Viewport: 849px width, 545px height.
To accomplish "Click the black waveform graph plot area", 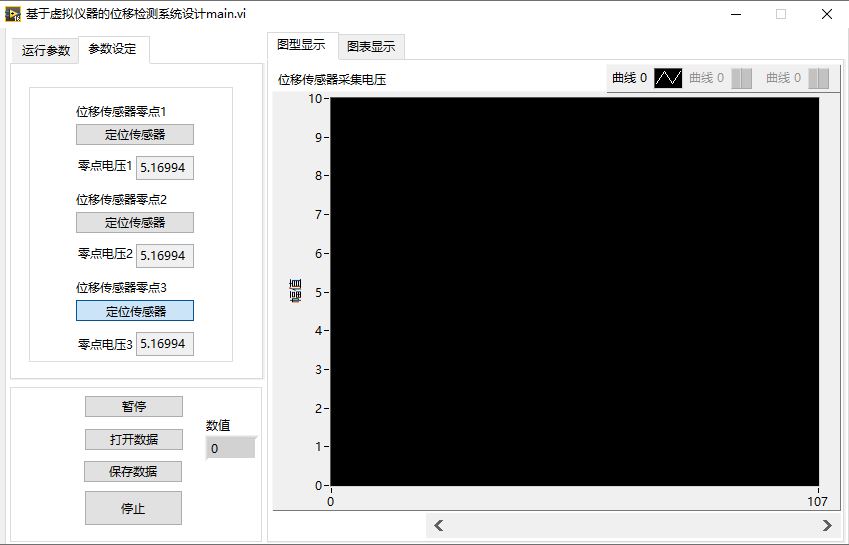I will coord(574,292).
